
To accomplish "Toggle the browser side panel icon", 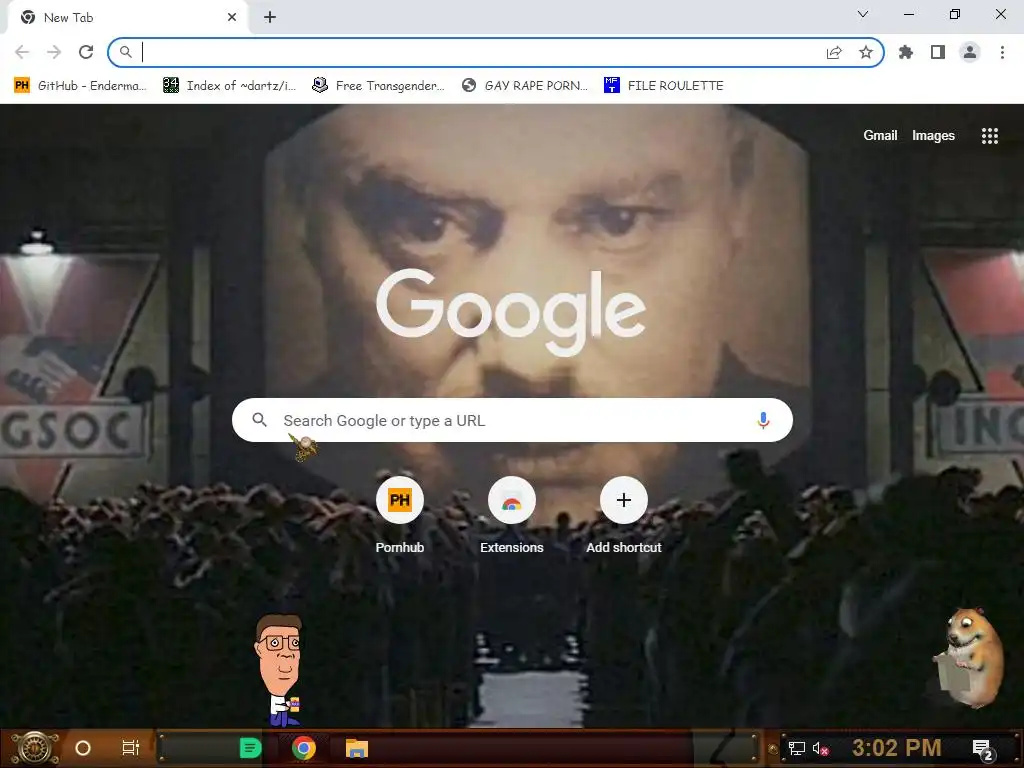I will click(x=938, y=52).
